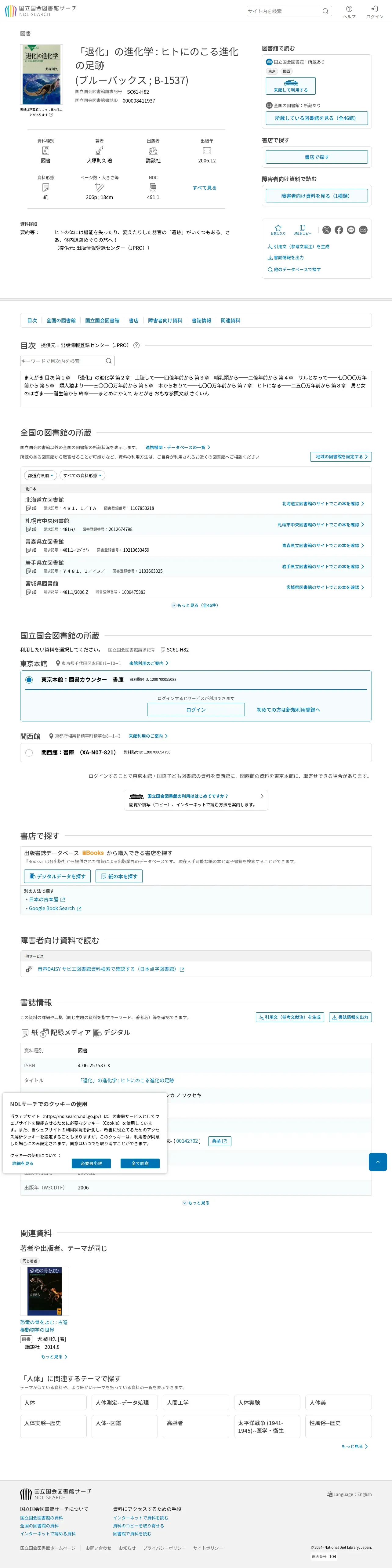Open 来館利用のご案内 for 東京本館
The image size is (392, 1568).
(148, 663)
